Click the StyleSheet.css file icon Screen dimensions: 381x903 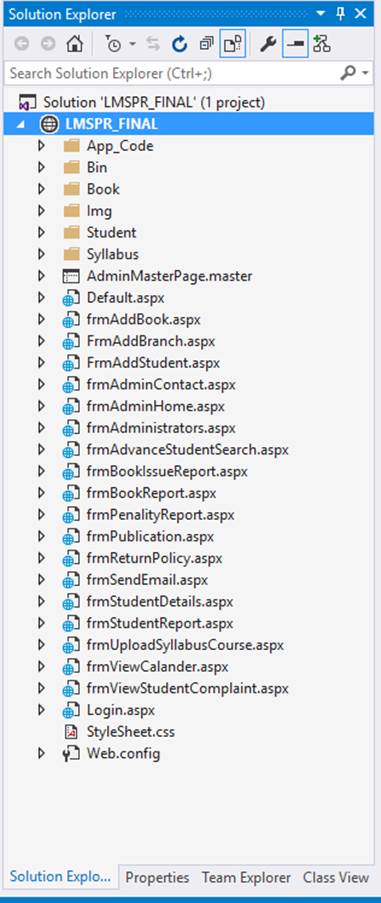coord(71,732)
